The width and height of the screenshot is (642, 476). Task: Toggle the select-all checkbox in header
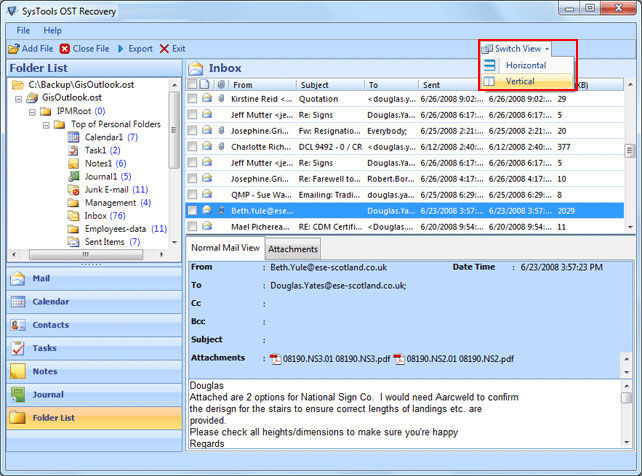point(192,85)
